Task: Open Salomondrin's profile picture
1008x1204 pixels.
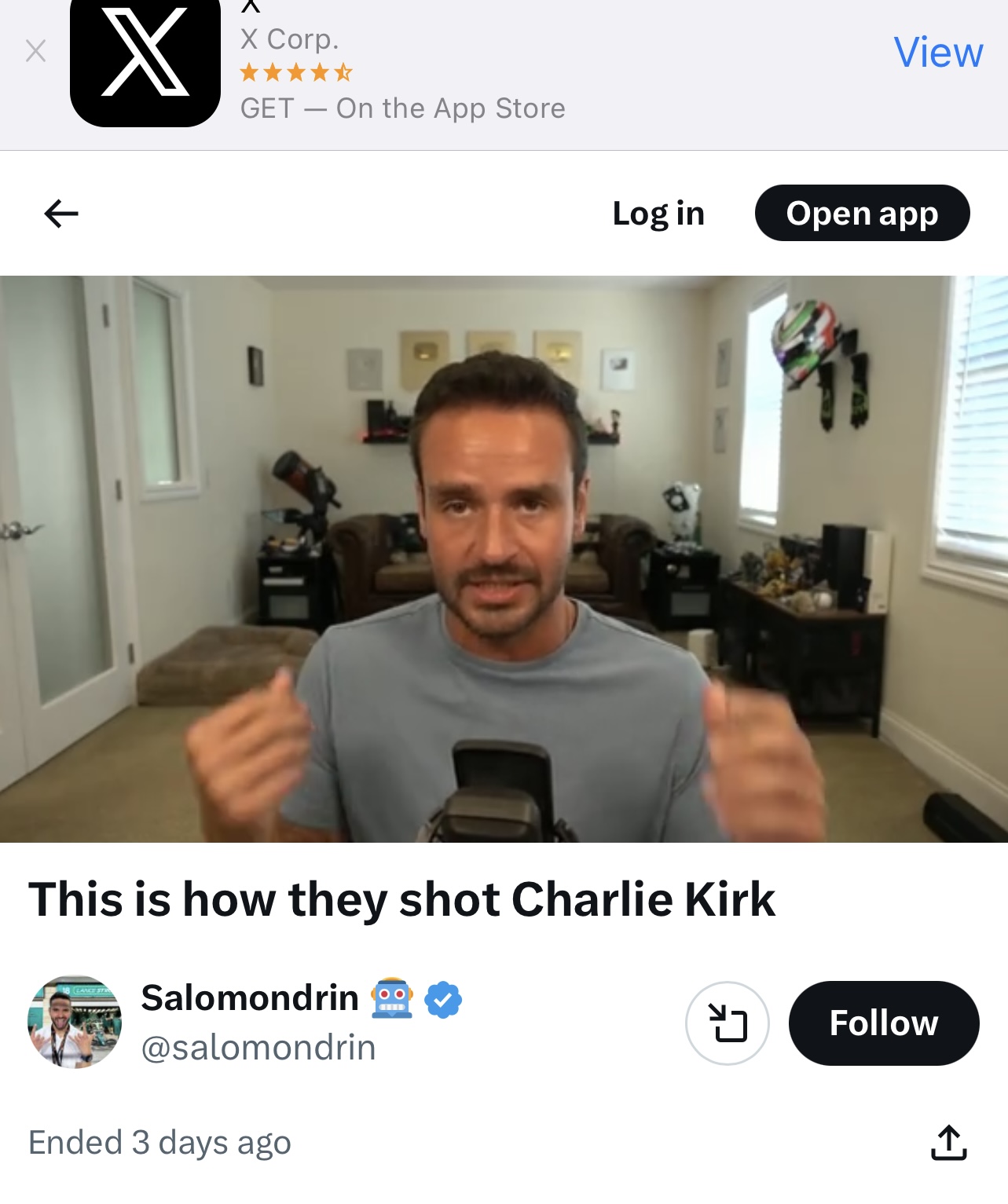Action: [x=75, y=1022]
